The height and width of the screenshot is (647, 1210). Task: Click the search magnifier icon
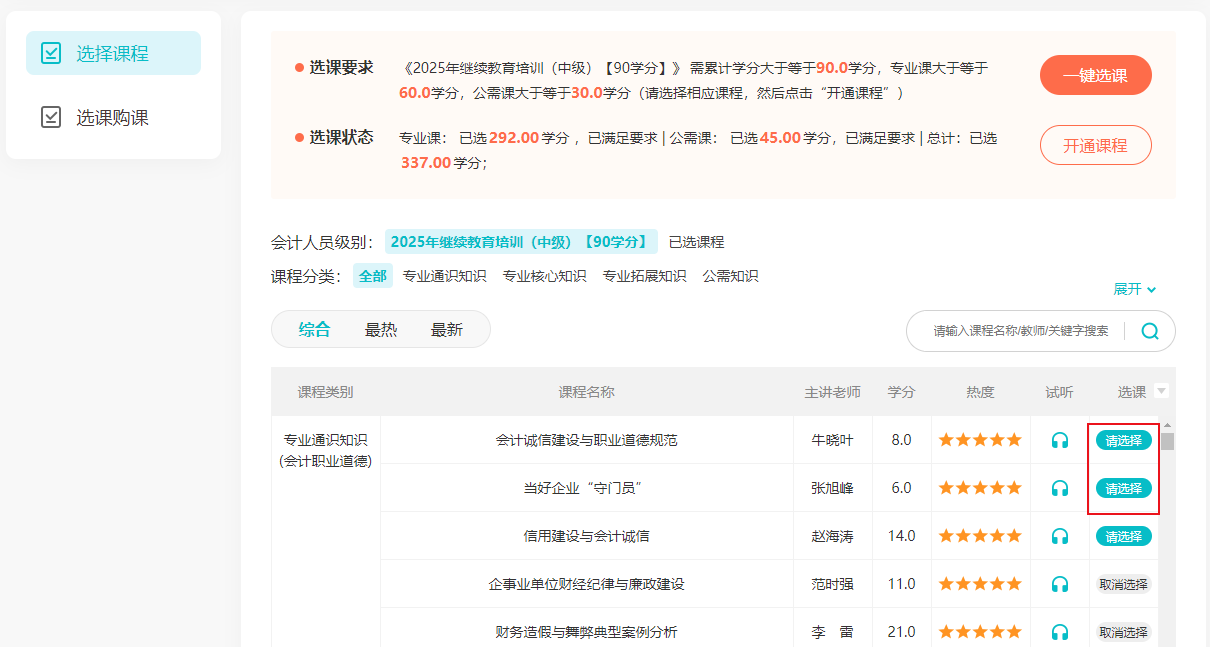tap(1150, 331)
